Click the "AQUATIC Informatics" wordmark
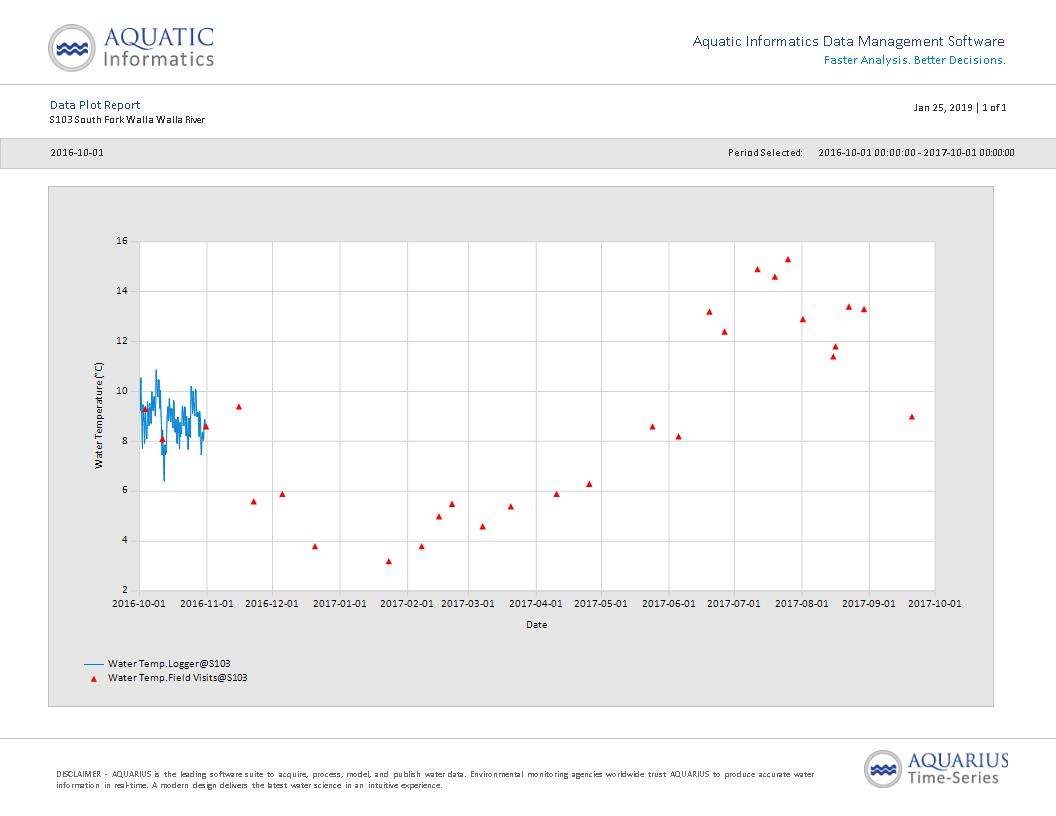The height and width of the screenshot is (816, 1056). point(159,47)
